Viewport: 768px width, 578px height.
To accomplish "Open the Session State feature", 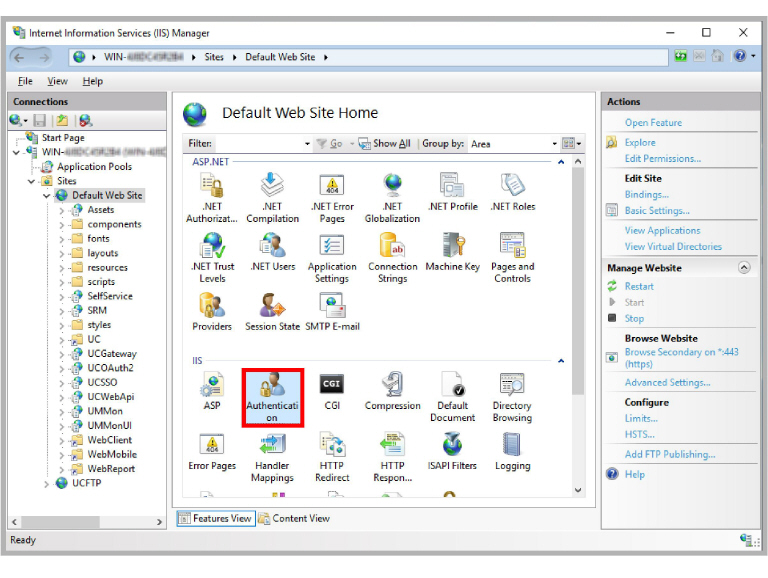I will pos(272,312).
